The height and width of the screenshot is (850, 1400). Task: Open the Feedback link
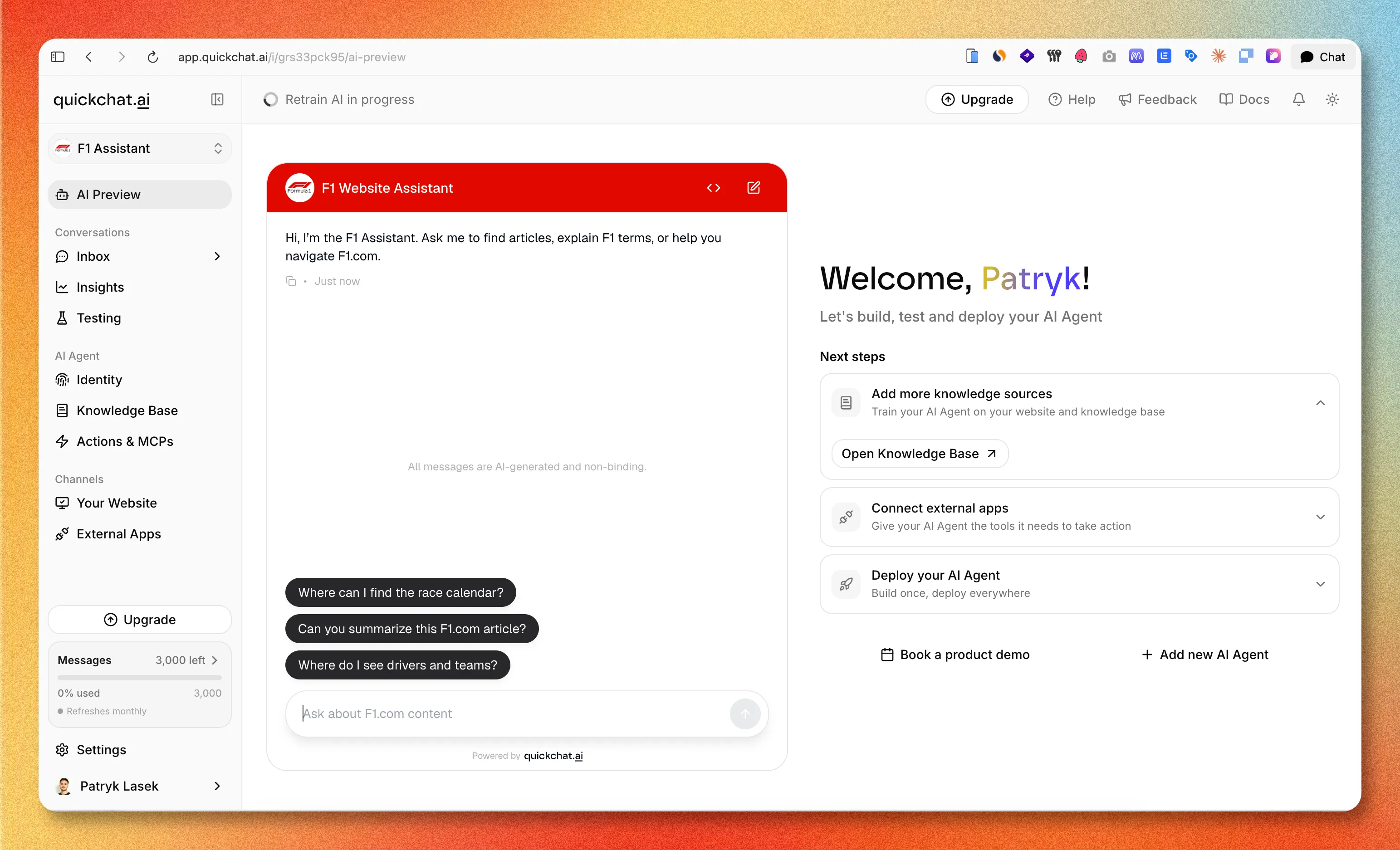point(1157,99)
